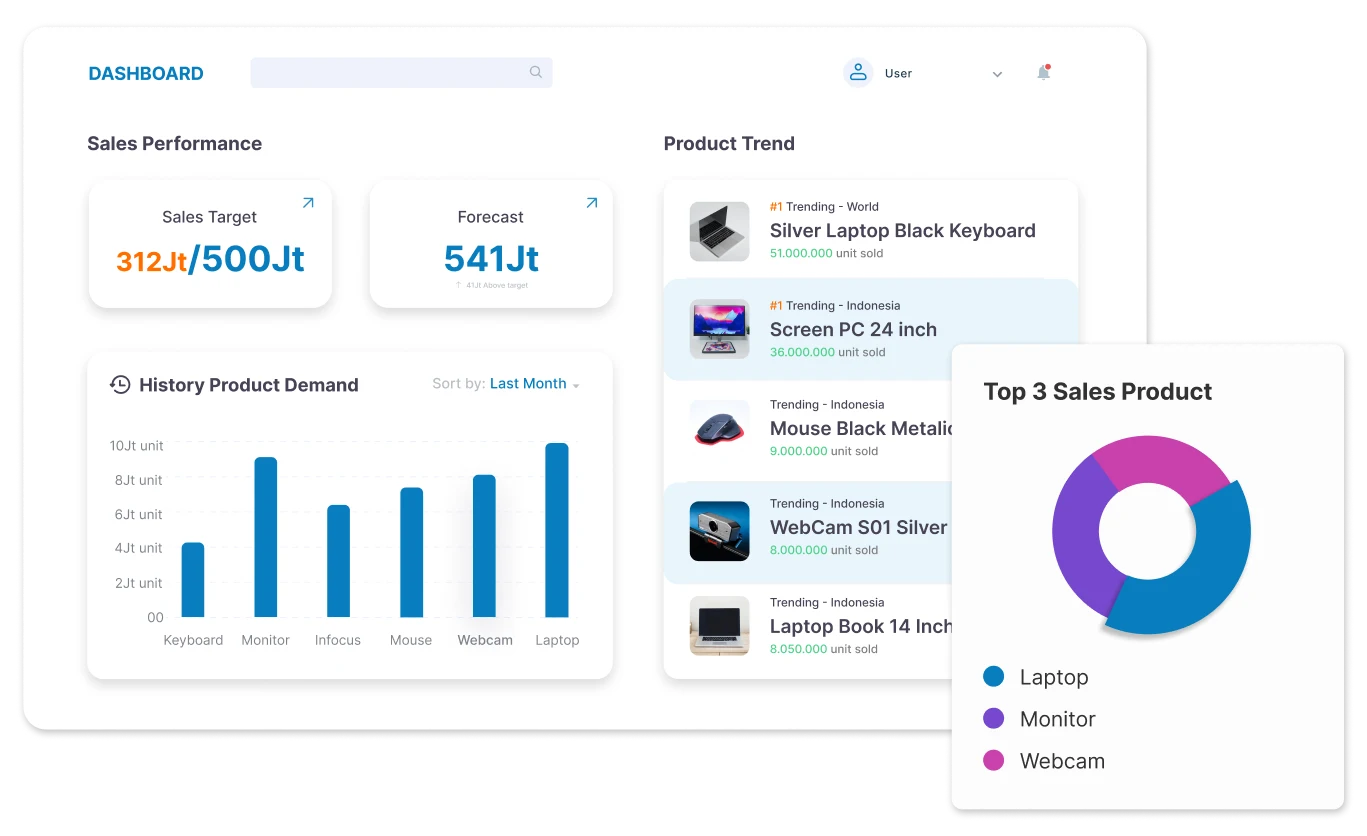
Task: Open Forecast card arrow icon
Action: pyautogui.click(x=591, y=203)
